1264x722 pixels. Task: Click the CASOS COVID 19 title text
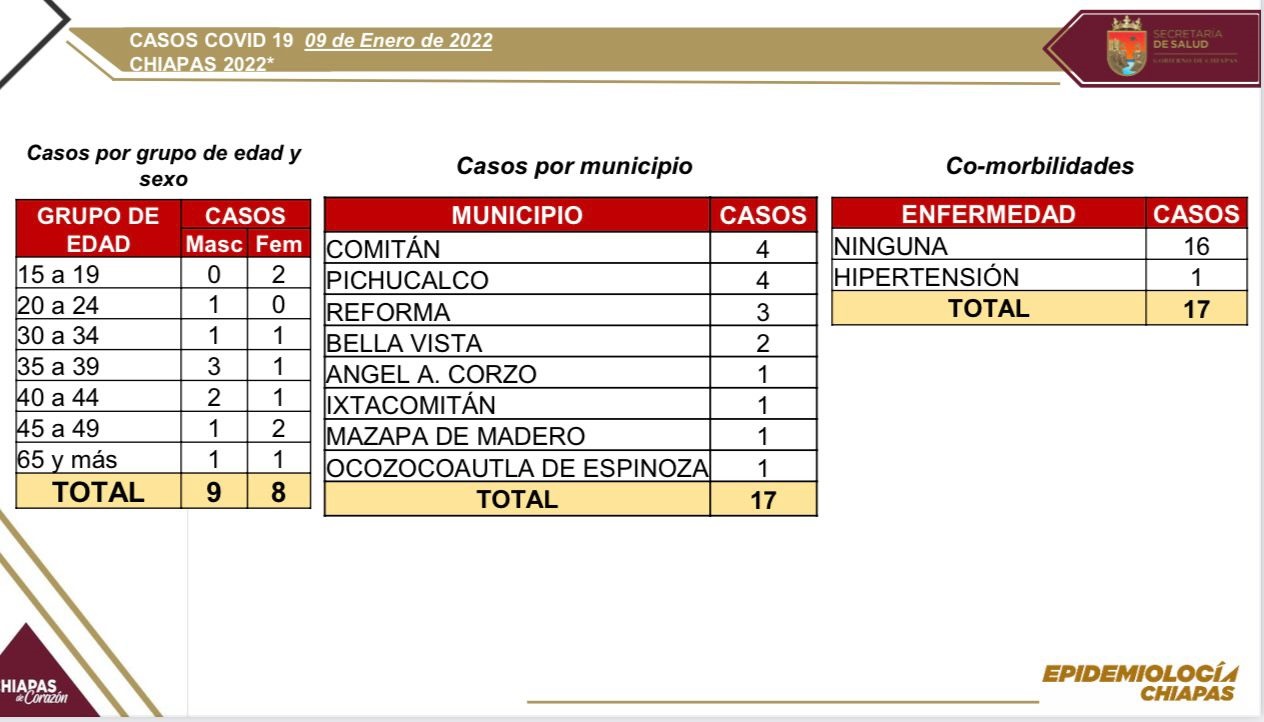(x=212, y=41)
